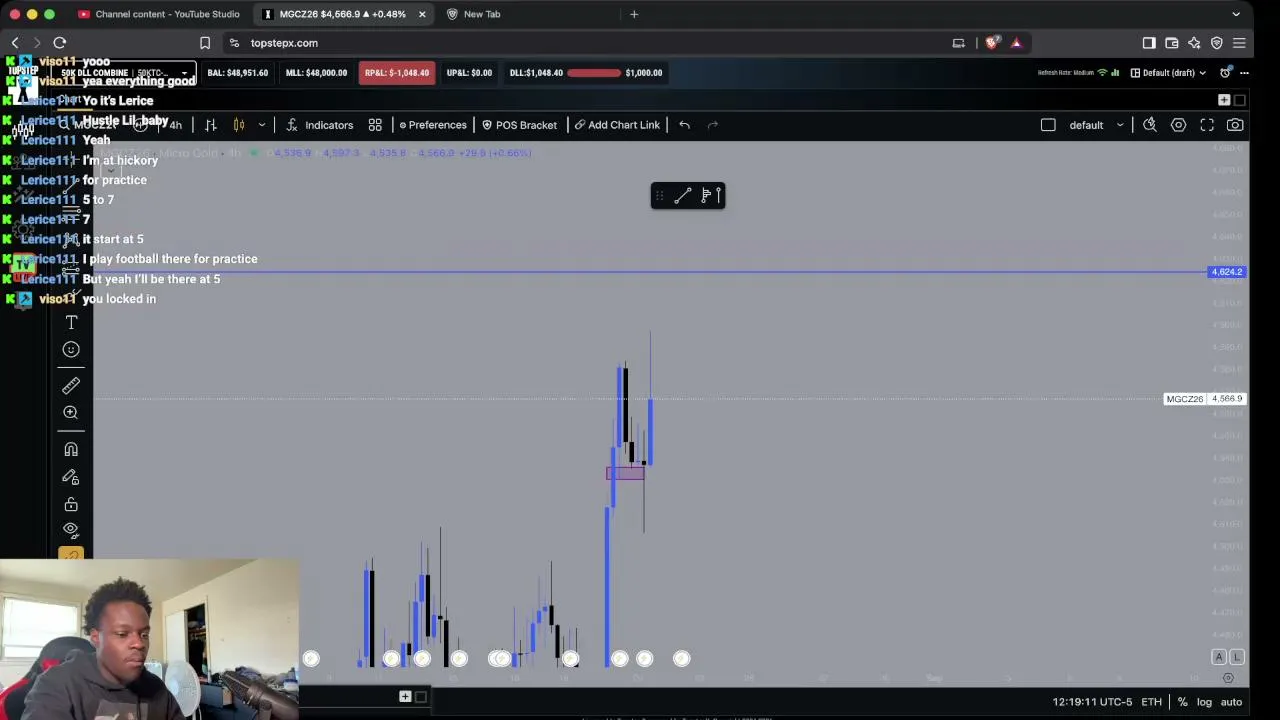Click the BAL balance readout
Image resolution: width=1280 pixels, height=720 pixels.
pyautogui.click(x=237, y=73)
